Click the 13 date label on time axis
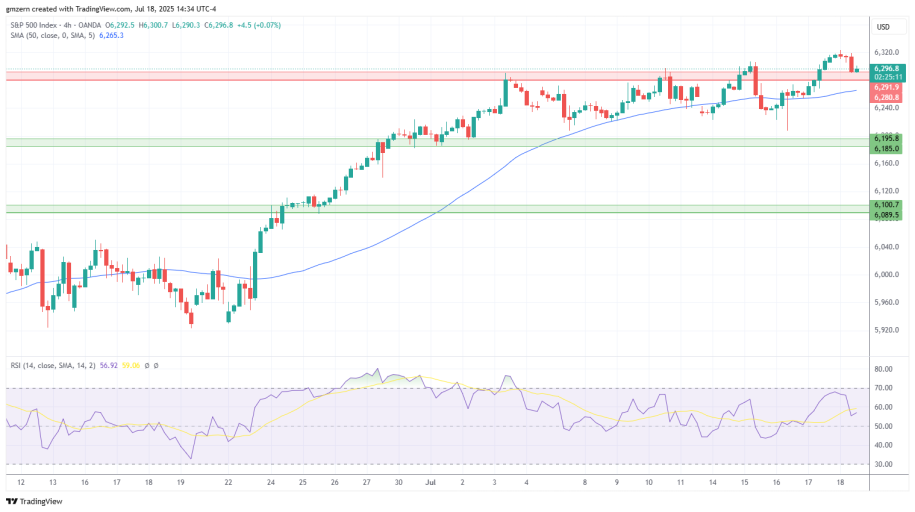The height and width of the screenshot is (512, 915). click(53, 482)
